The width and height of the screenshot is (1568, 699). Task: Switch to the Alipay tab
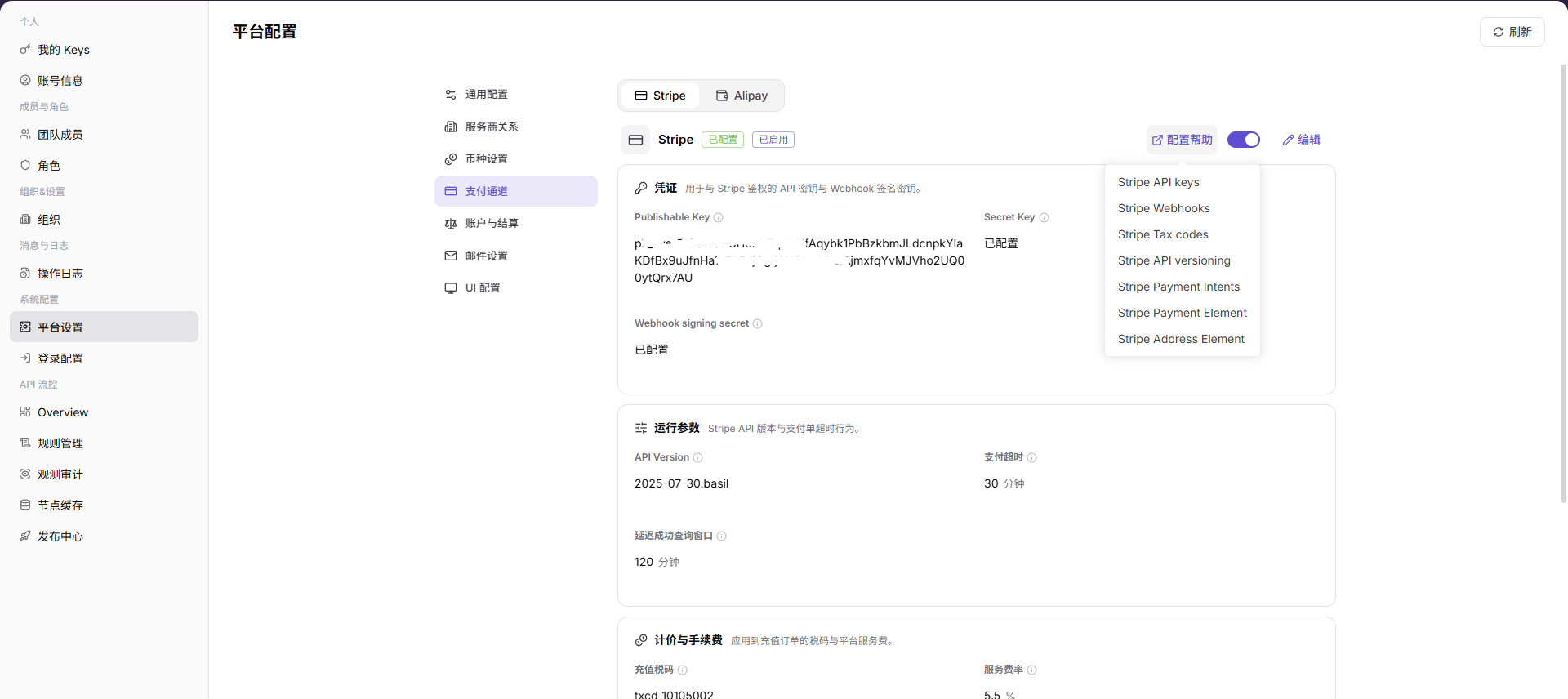742,96
